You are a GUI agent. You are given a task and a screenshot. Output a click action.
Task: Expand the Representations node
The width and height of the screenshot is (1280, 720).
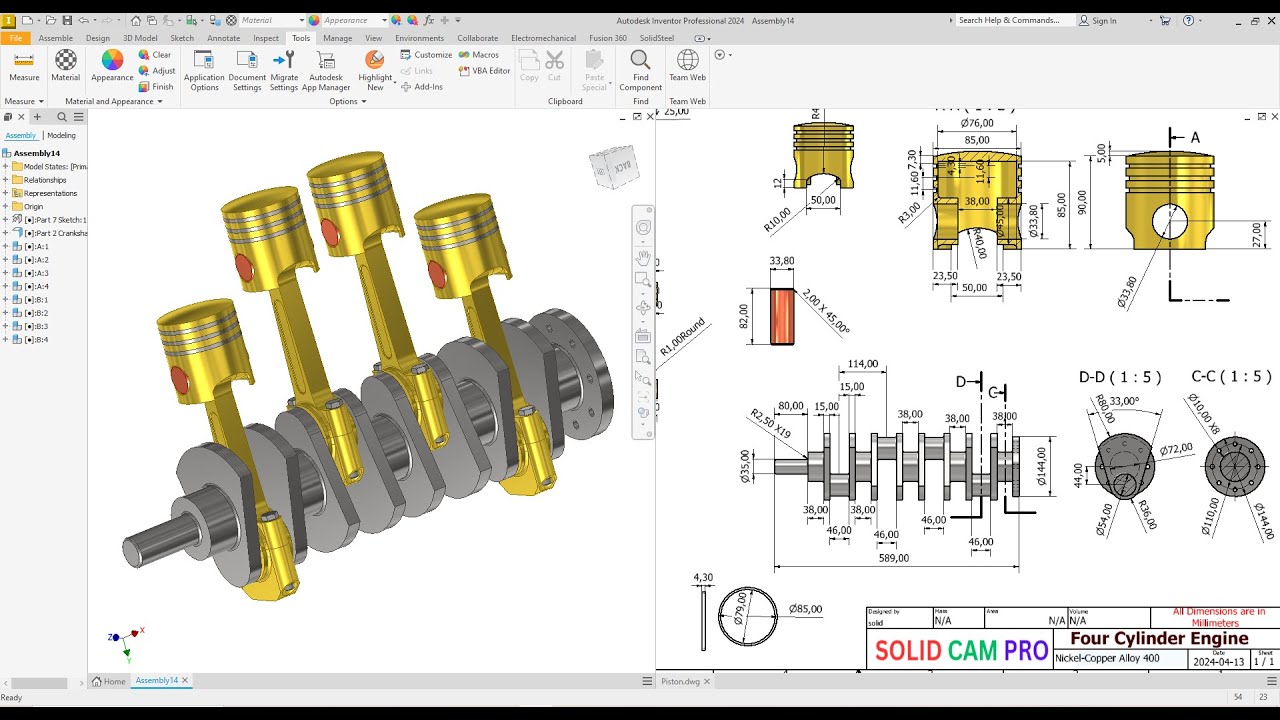click(5, 193)
